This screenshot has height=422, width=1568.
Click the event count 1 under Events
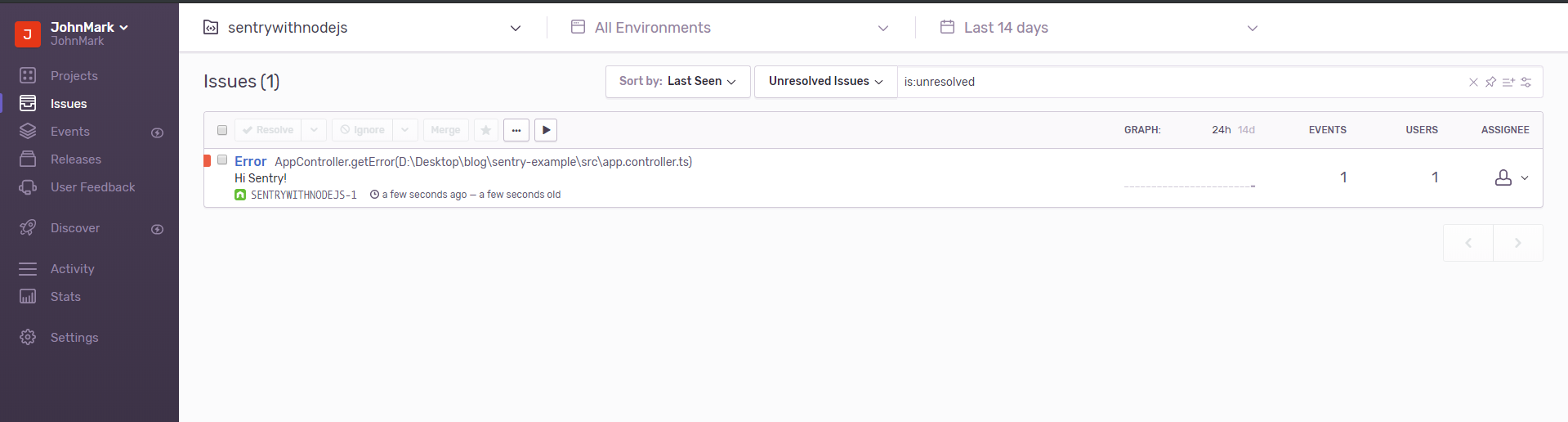tap(1343, 177)
